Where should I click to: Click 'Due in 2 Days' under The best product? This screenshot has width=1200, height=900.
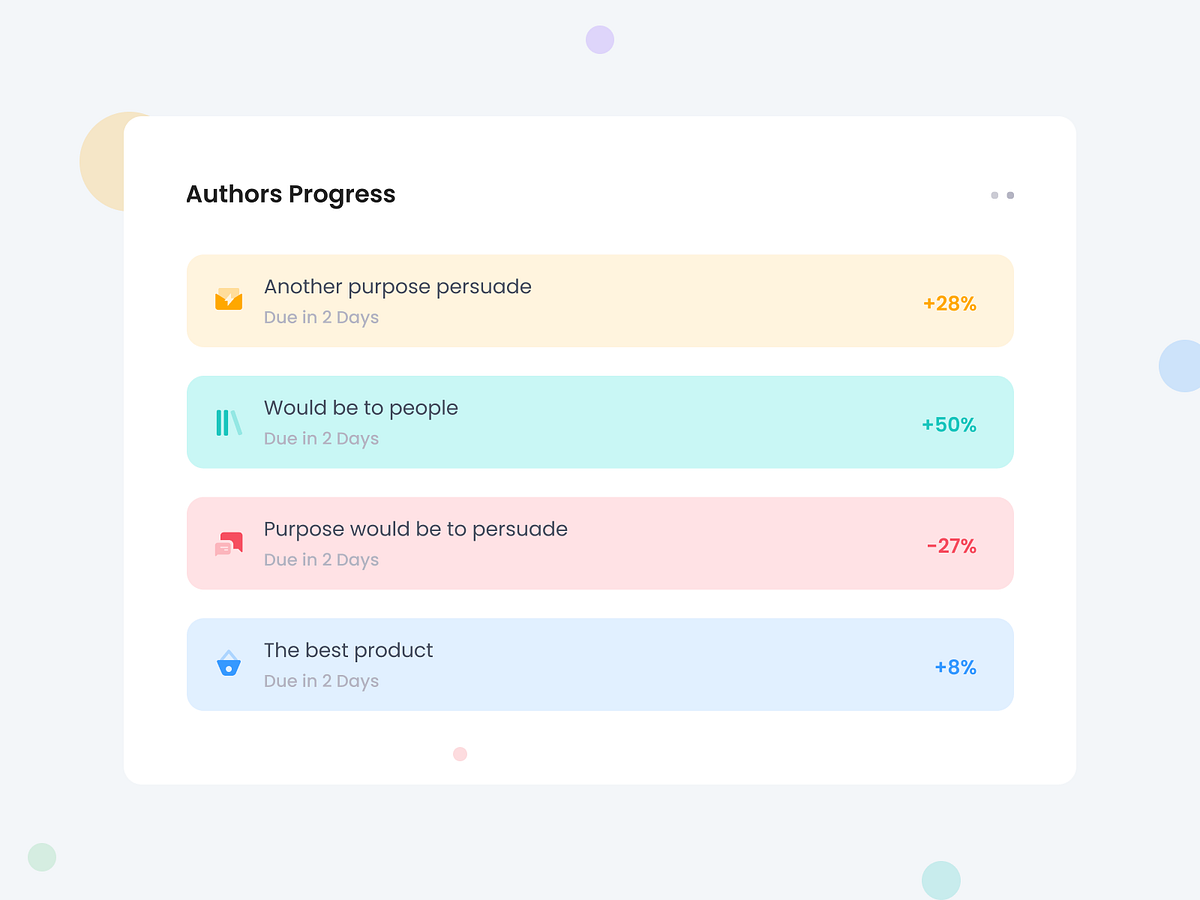click(x=321, y=680)
